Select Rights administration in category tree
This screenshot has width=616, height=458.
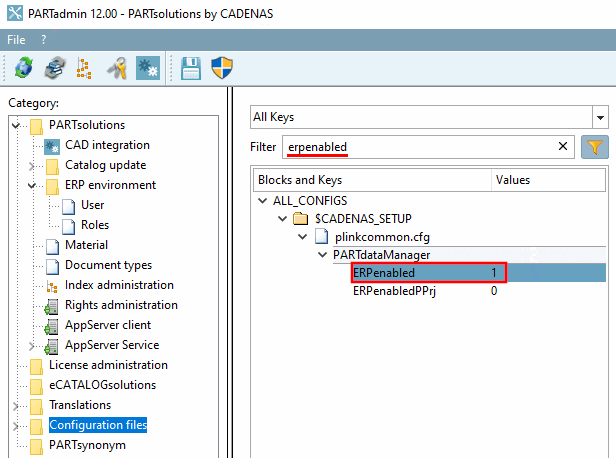coord(121,305)
